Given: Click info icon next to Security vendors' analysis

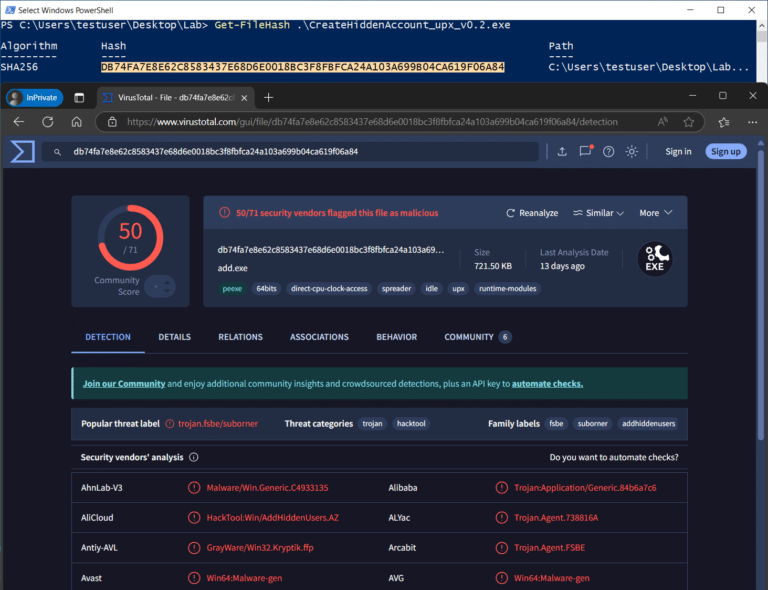Looking at the screenshot, I should coord(194,457).
